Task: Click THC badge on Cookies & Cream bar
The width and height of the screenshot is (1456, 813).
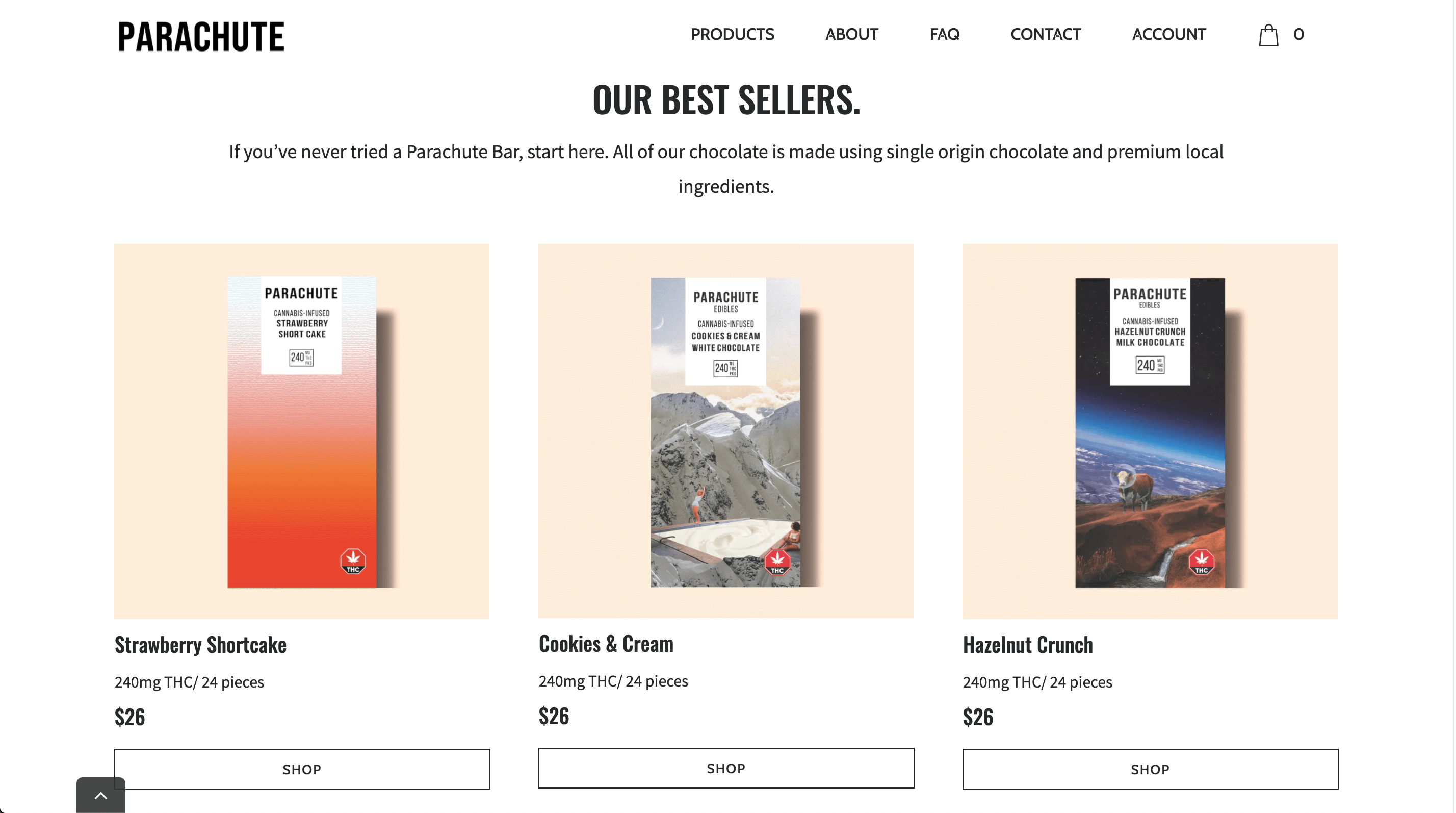Action: (777, 562)
